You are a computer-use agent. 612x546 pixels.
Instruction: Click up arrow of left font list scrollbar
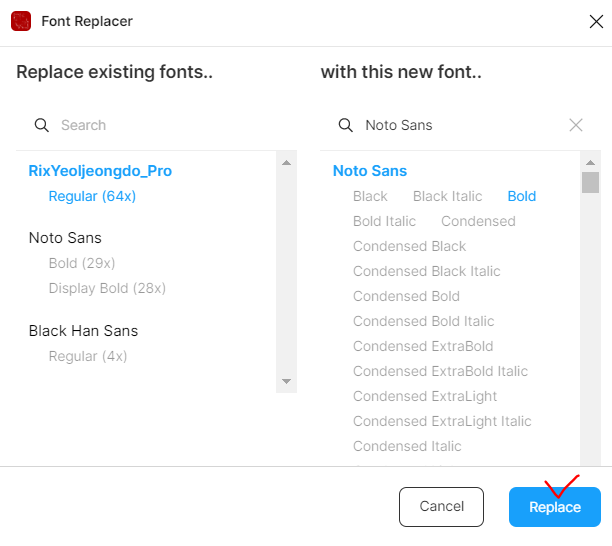coord(286,163)
